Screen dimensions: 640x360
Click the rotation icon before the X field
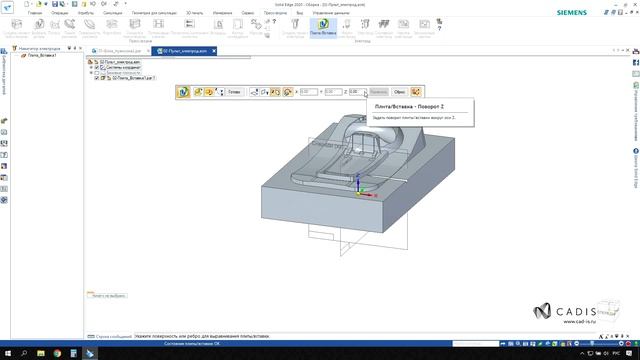(287, 92)
